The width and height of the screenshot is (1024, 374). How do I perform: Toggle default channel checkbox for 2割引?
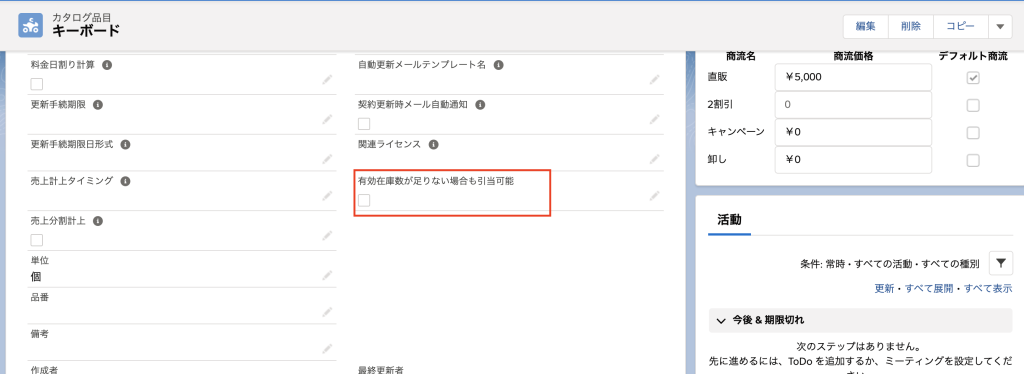973,105
